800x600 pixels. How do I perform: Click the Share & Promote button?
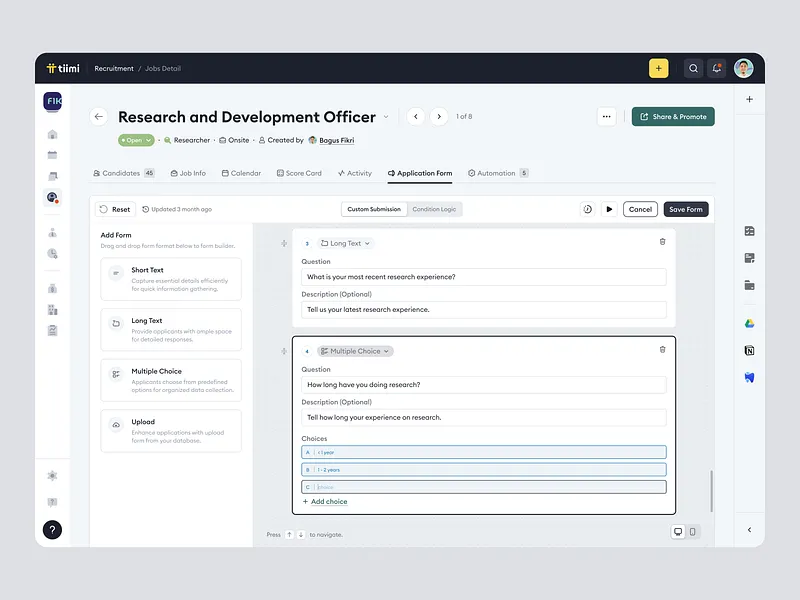(x=672, y=117)
